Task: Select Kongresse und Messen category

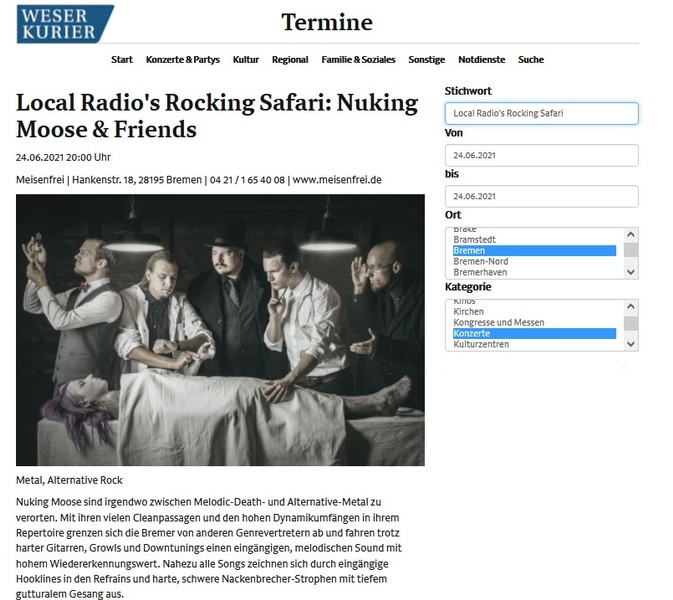Action: click(x=534, y=322)
